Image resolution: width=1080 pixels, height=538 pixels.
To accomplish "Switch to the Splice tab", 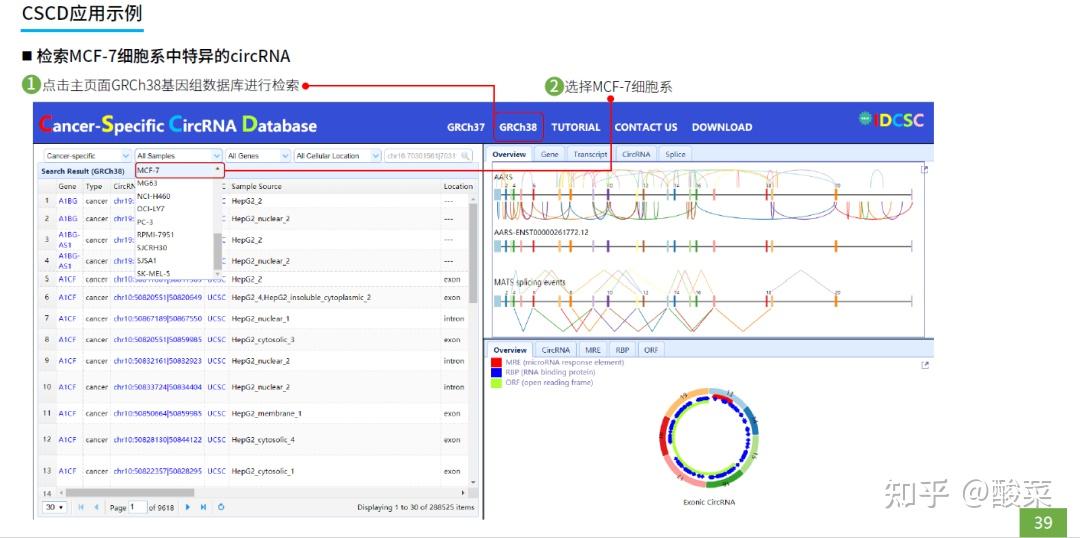I will click(x=675, y=154).
